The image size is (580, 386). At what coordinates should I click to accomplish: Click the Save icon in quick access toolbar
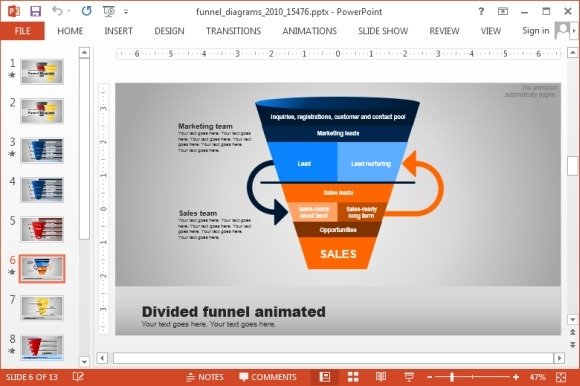pyautogui.click(x=36, y=11)
